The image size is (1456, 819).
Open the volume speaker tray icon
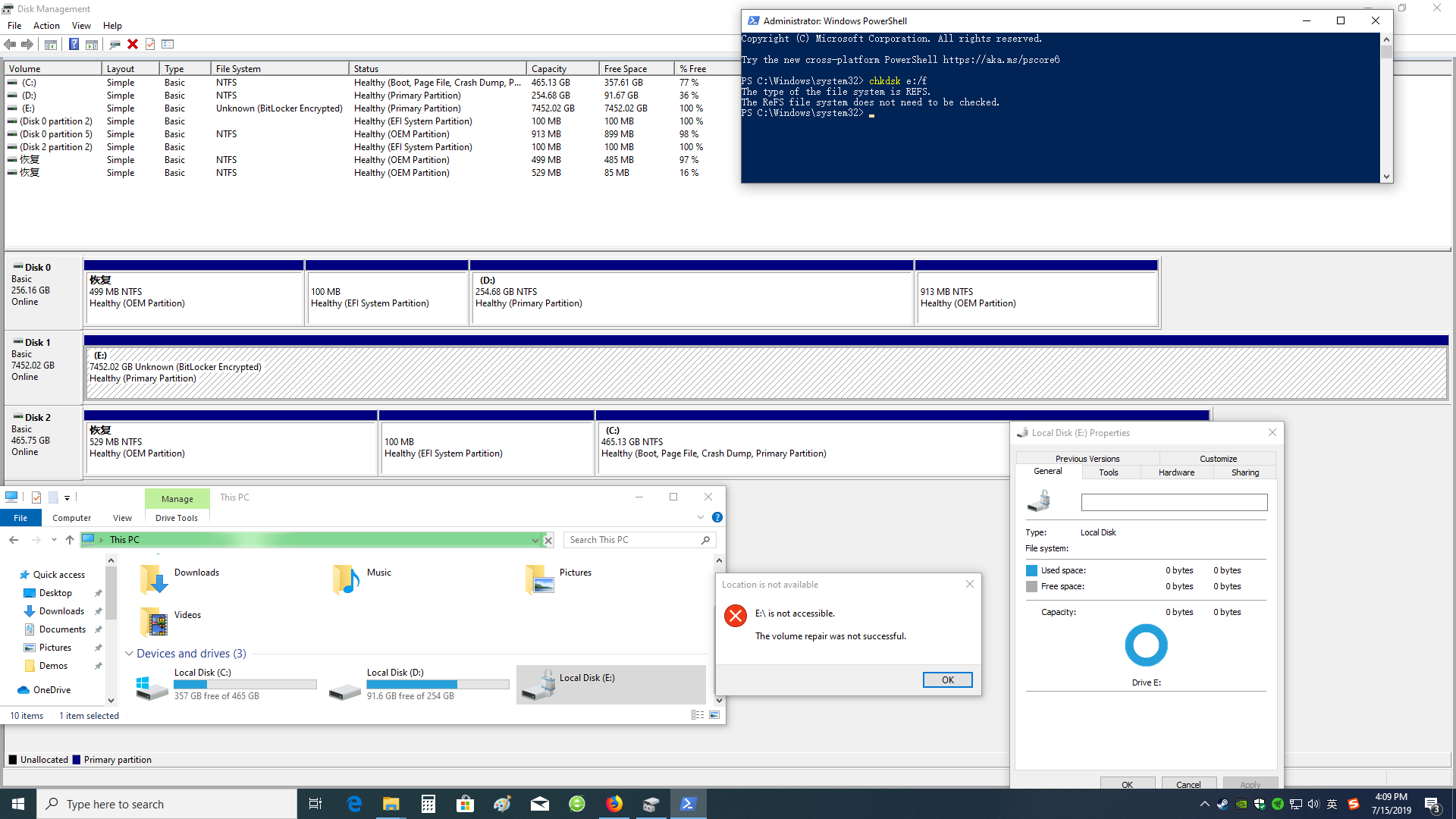1313,804
